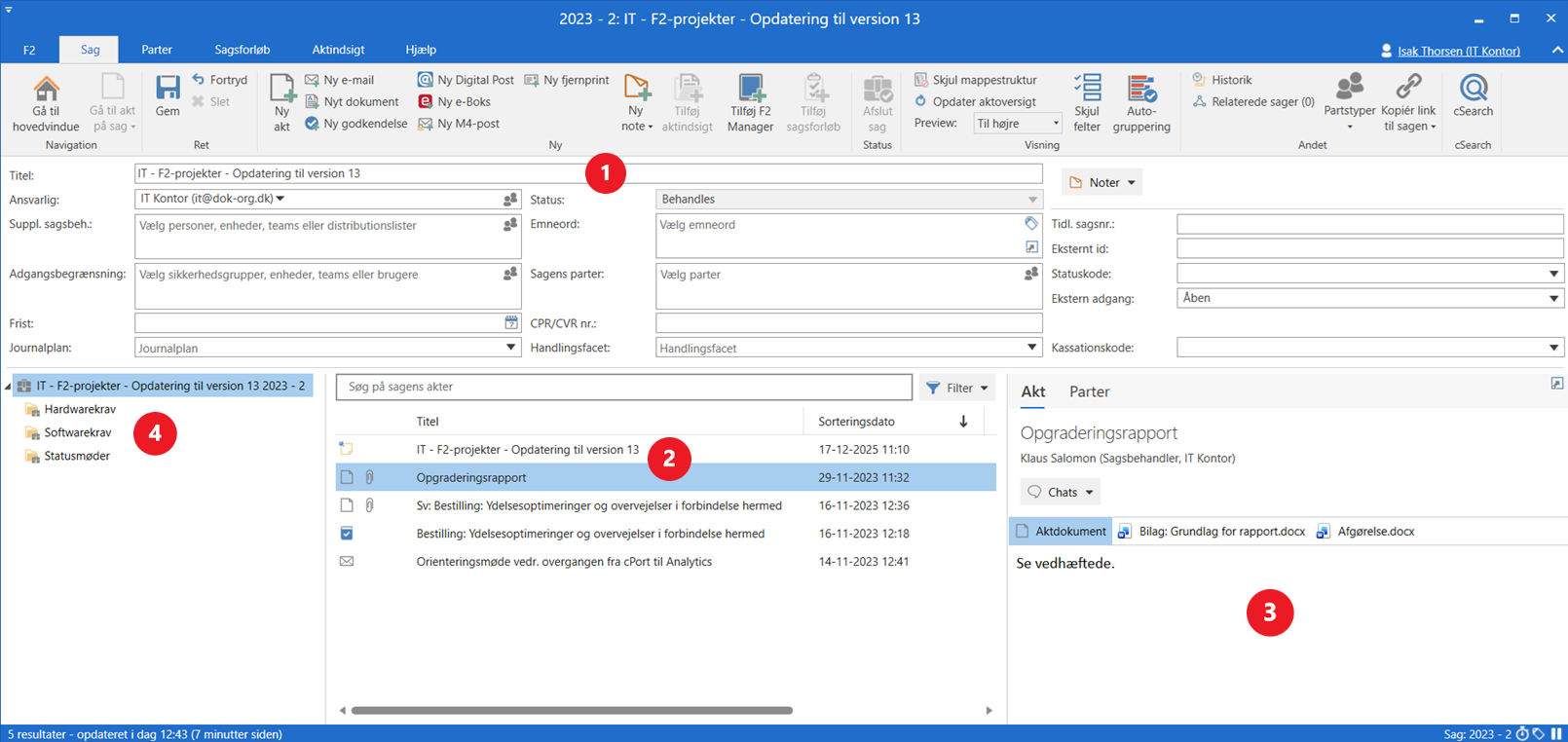This screenshot has width=1568, height=742.
Task: Open the Noter button
Action: tap(1101, 182)
